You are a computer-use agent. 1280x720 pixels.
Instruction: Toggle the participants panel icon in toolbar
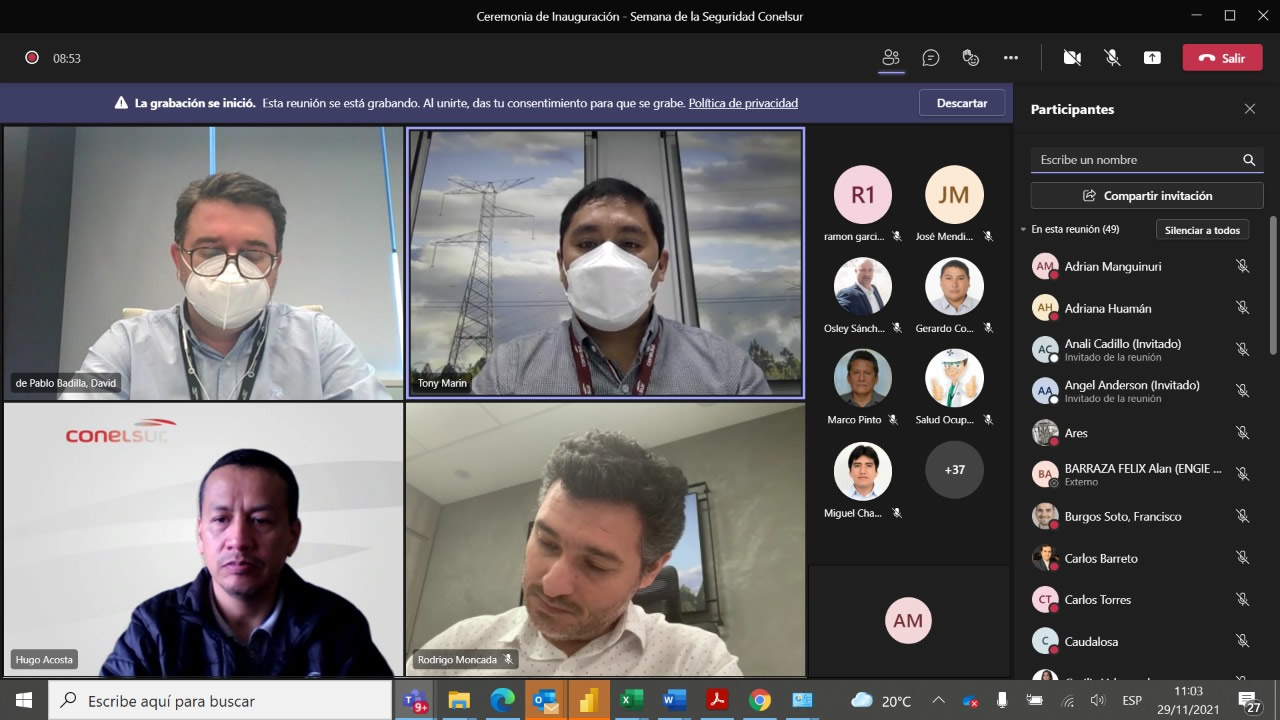pyautogui.click(x=891, y=58)
